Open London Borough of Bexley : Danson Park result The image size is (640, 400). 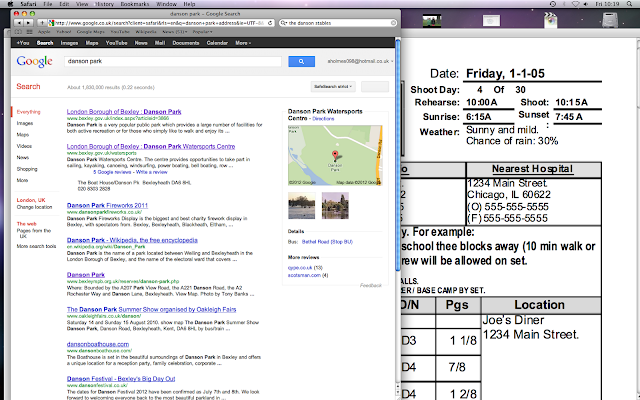(x=124, y=112)
